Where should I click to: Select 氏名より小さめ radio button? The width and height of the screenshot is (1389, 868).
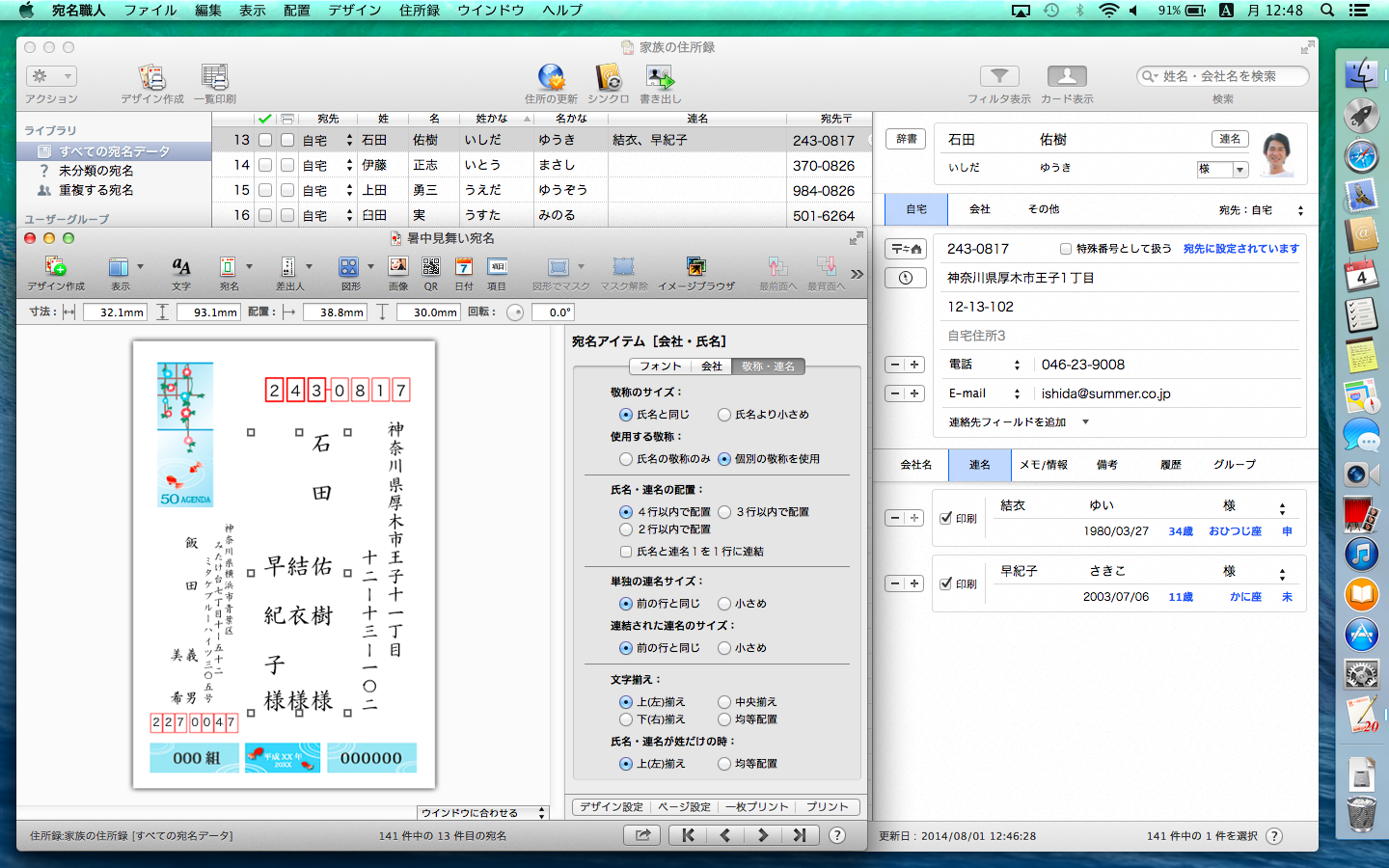coord(724,415)
